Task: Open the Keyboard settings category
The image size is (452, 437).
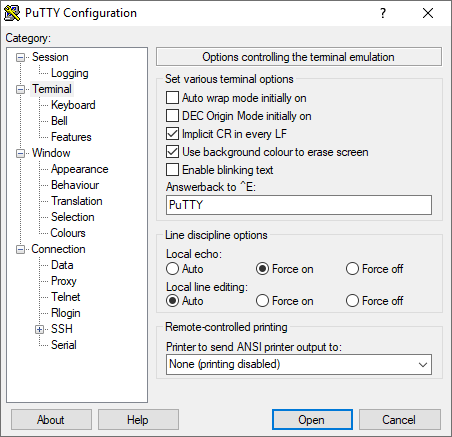Action: click(73, 105)
